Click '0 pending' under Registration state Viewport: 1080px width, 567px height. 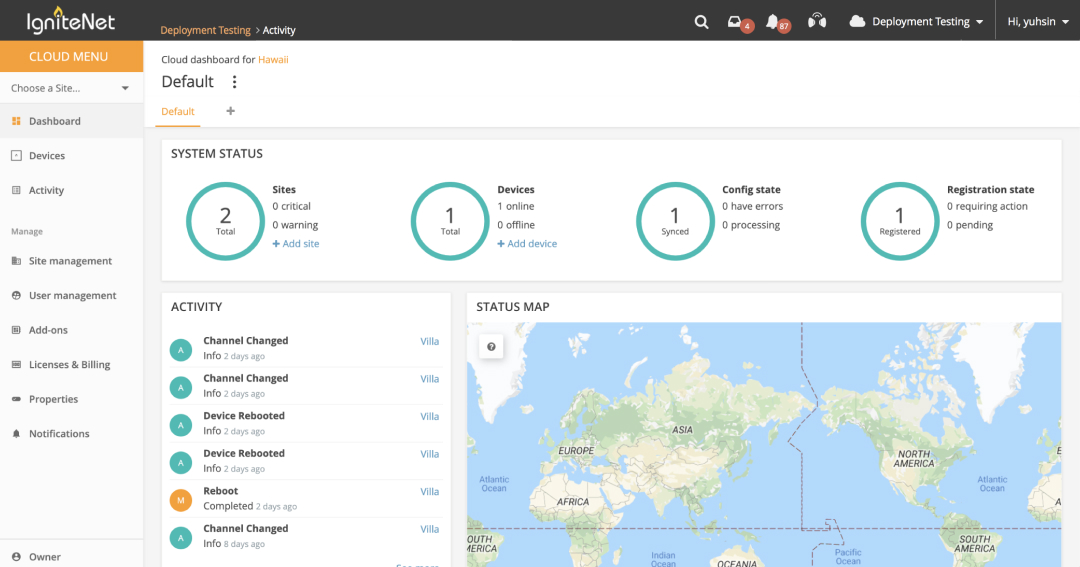(970, 225)
